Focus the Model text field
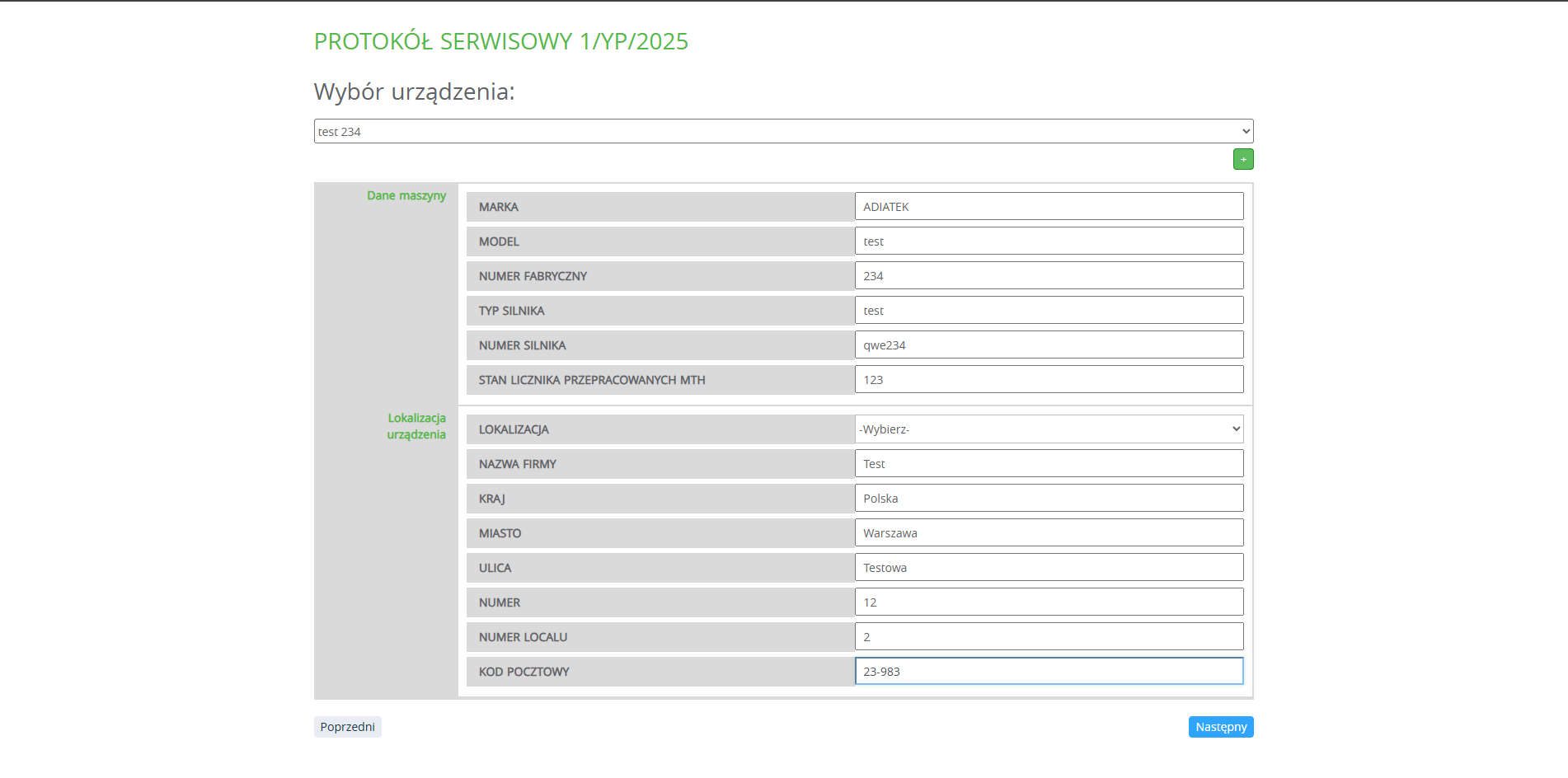 point(1049,241)
